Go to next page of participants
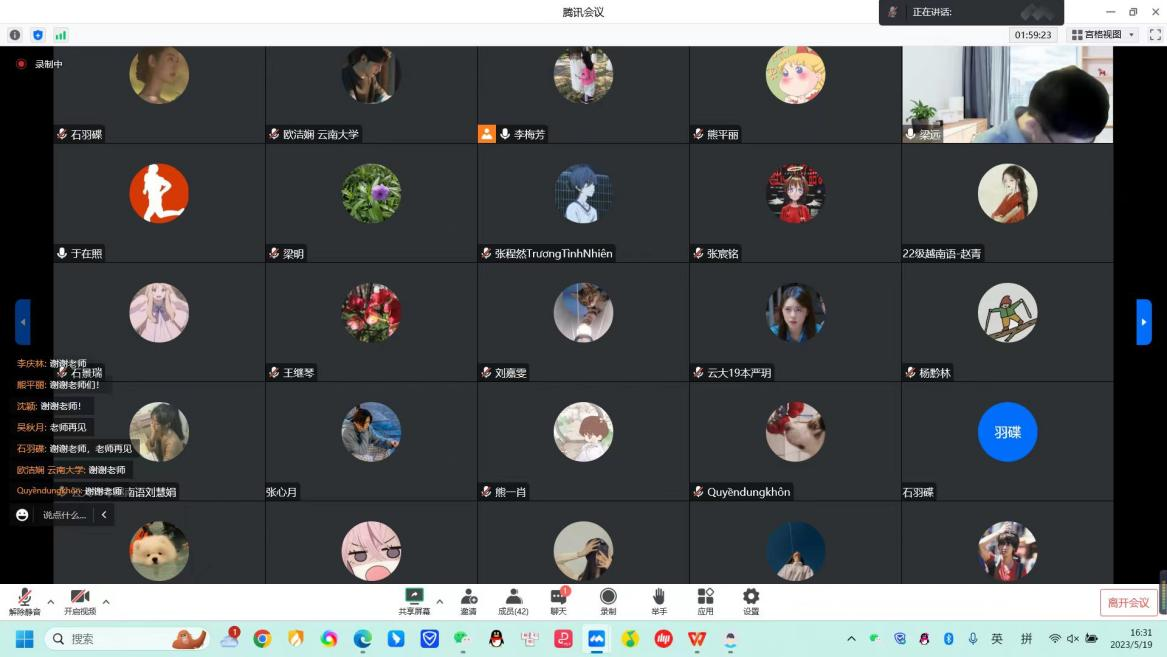This screenshot has height=657, width=1167. pos(1144,322)
